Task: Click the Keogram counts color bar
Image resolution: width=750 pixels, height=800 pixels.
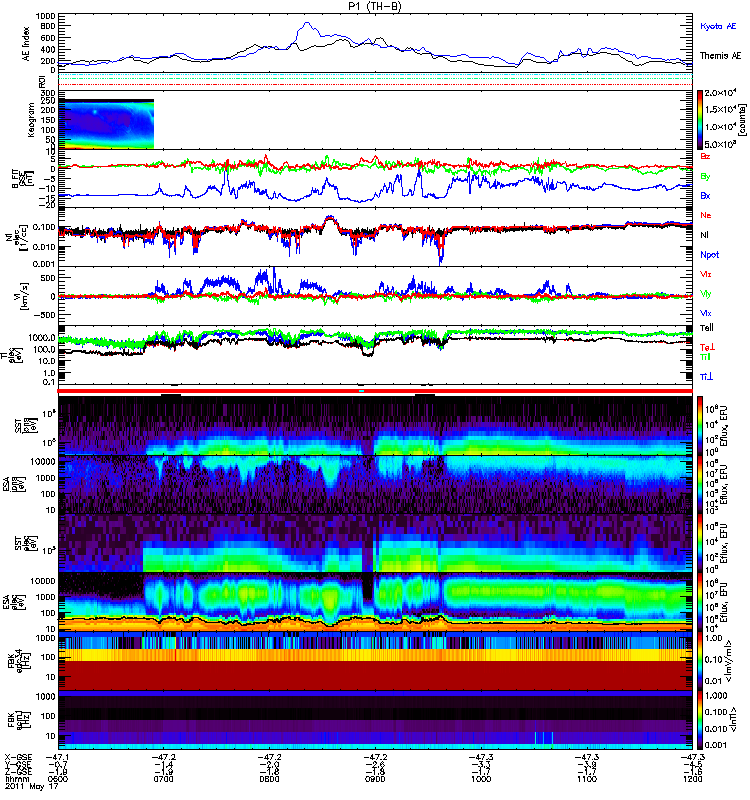Action: click(700, 120)
